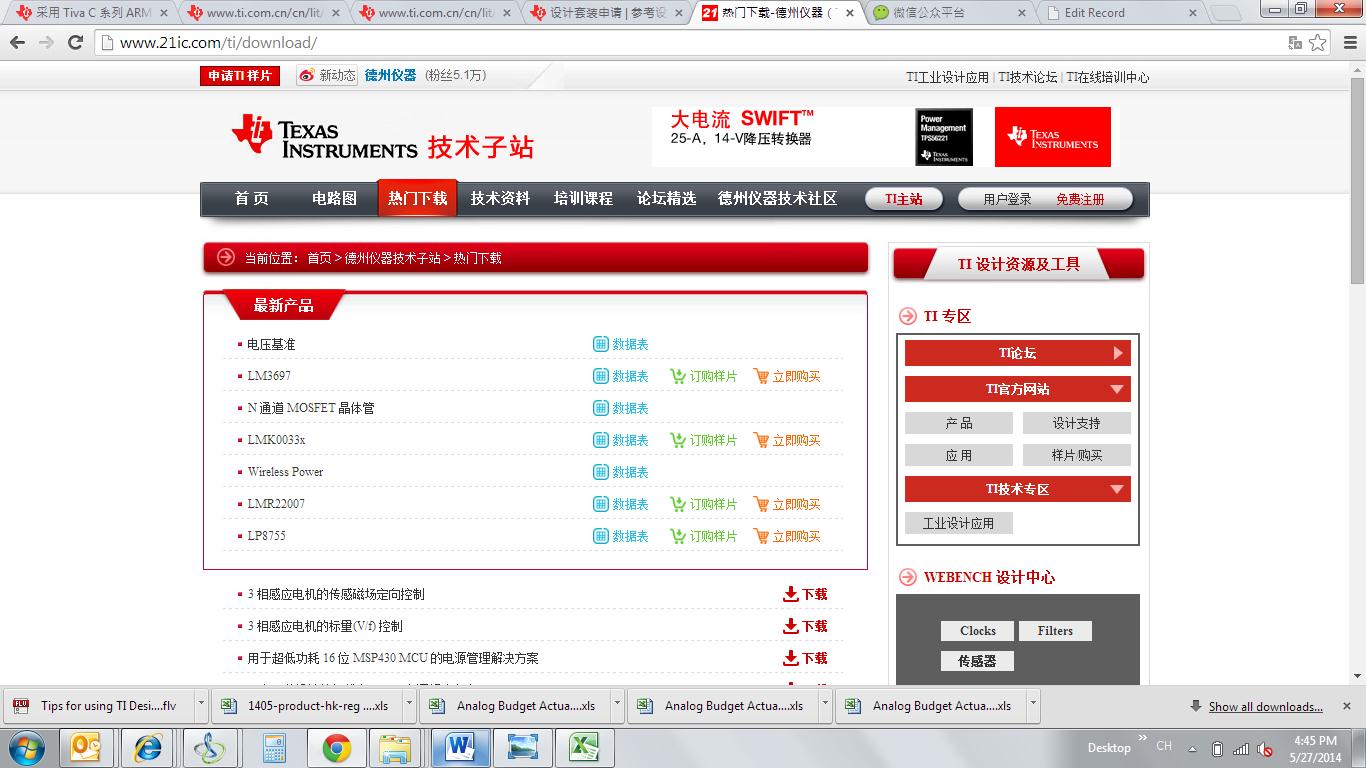Click the 设计支持 button
The image size is (1366, 768).
pyautogui.click(x=1077, y=423)
